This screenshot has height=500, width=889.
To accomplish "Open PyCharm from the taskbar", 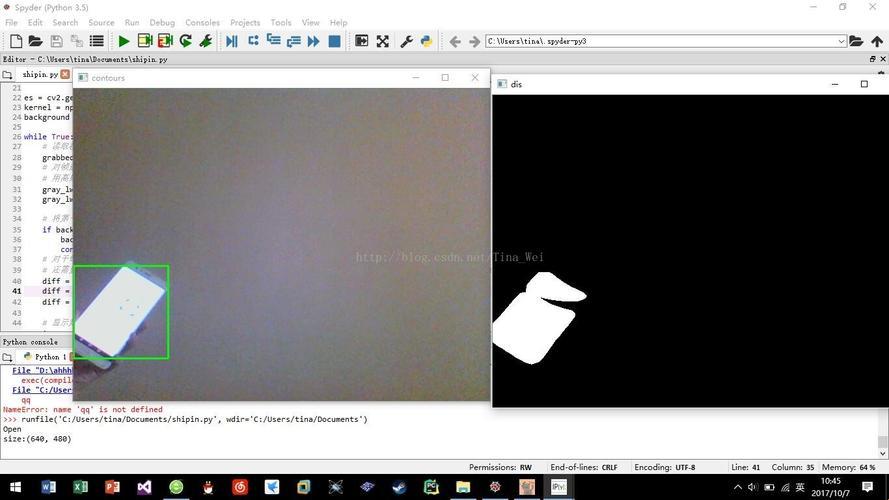I will [x=431, y=487].
